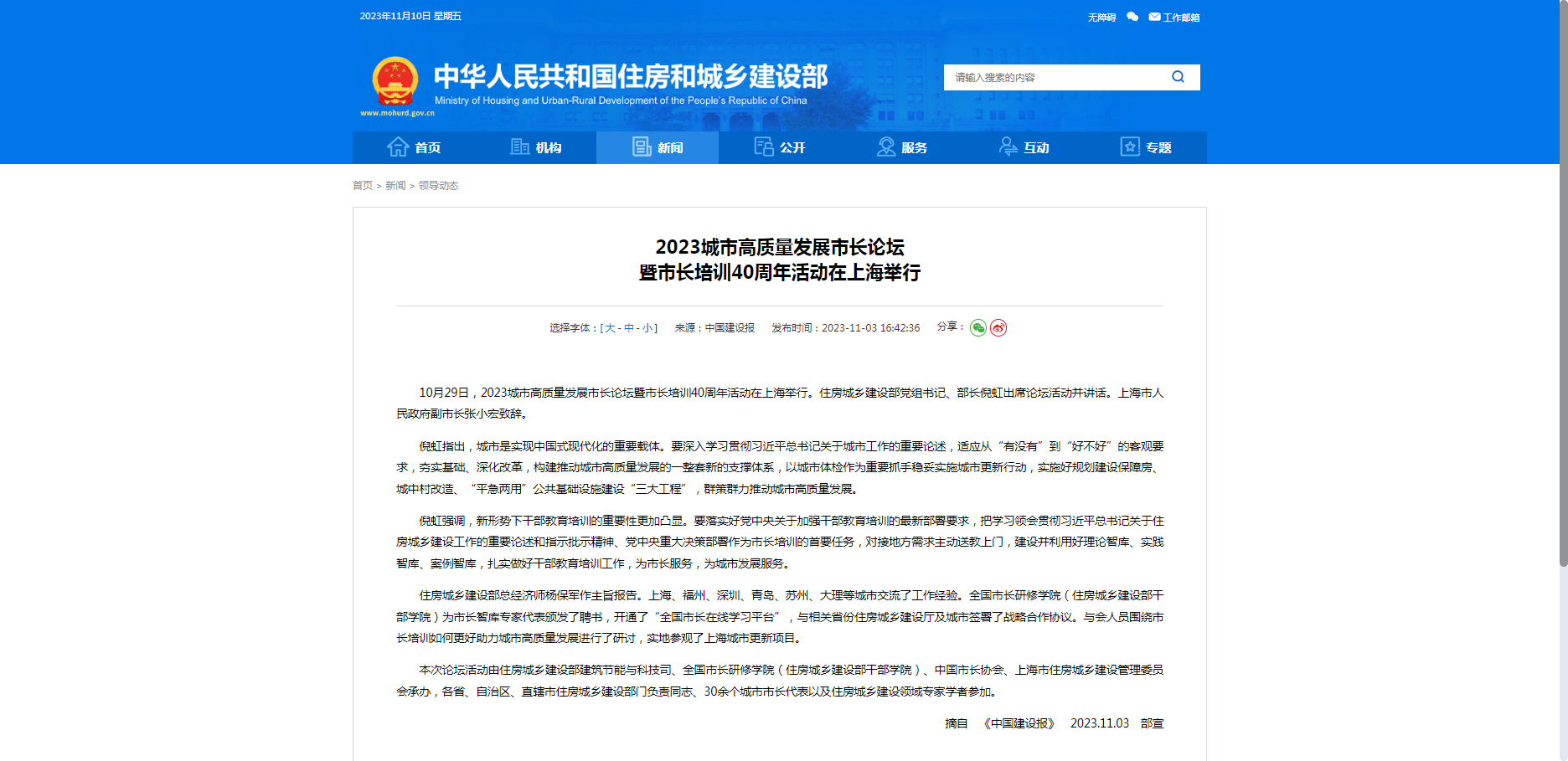Screen dimensions: 1568x761
Task: Click the search magnifier icon
Action: (x=1178, y=77)
